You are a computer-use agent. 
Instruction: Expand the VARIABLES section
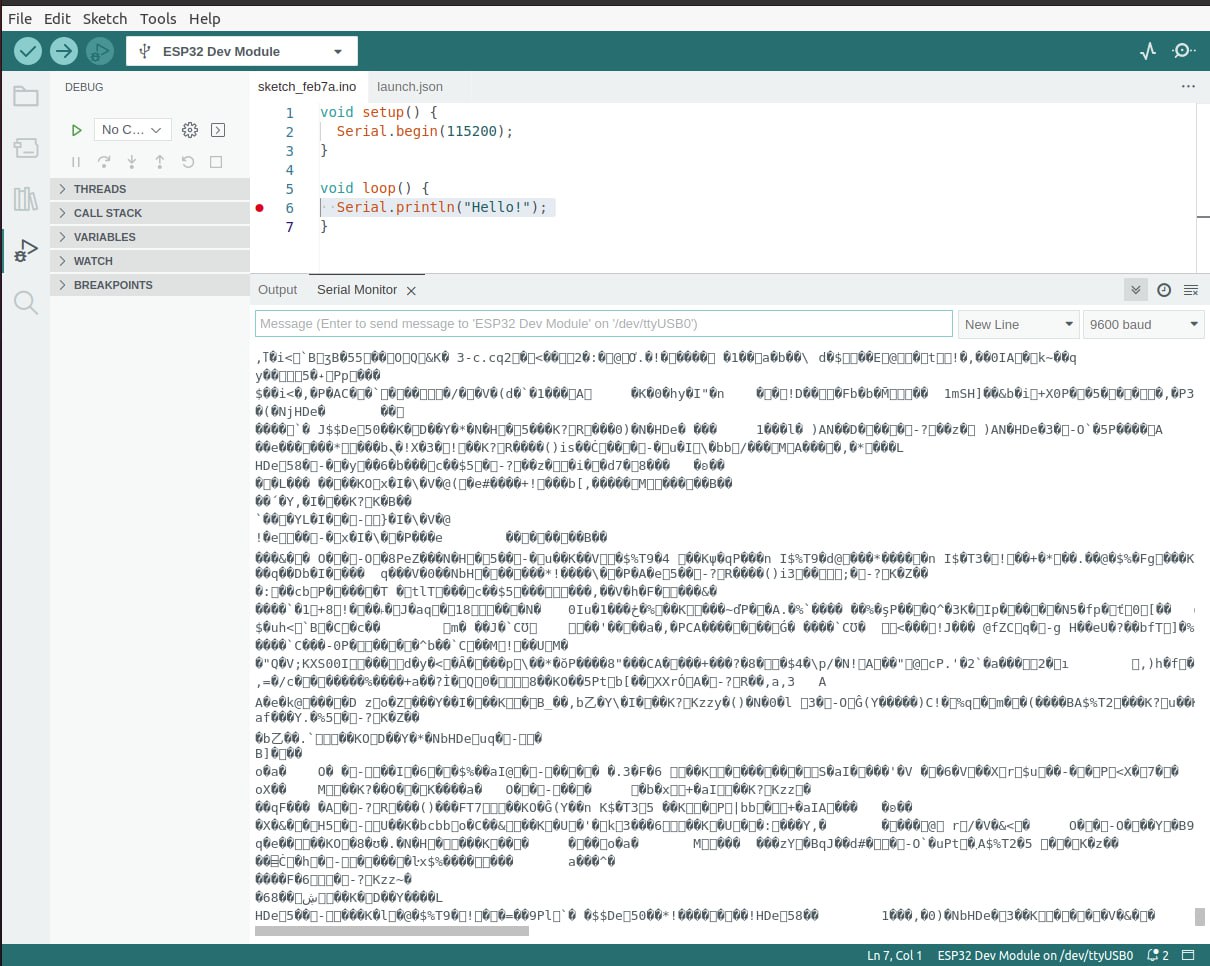point(150,237)
